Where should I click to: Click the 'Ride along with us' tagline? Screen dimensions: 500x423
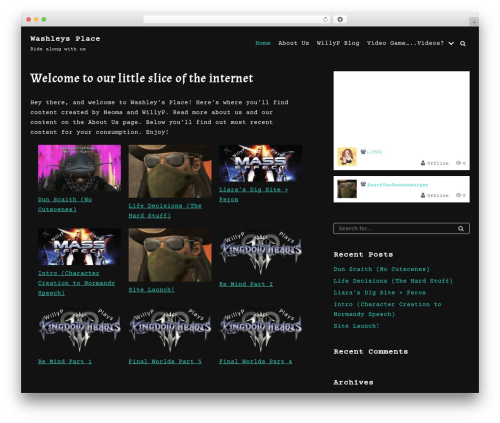58,49
